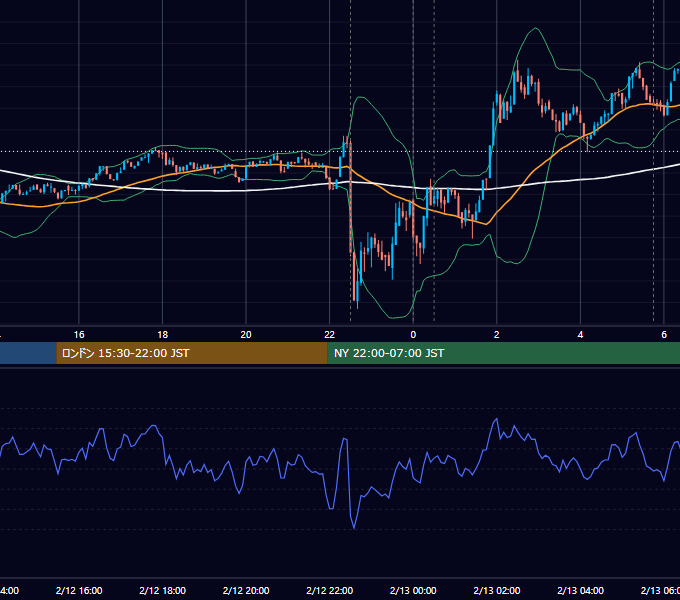Click the 18 hour label on chart axis
The width and height of the screenshot is (680, 600).
[x=163, y=335]
